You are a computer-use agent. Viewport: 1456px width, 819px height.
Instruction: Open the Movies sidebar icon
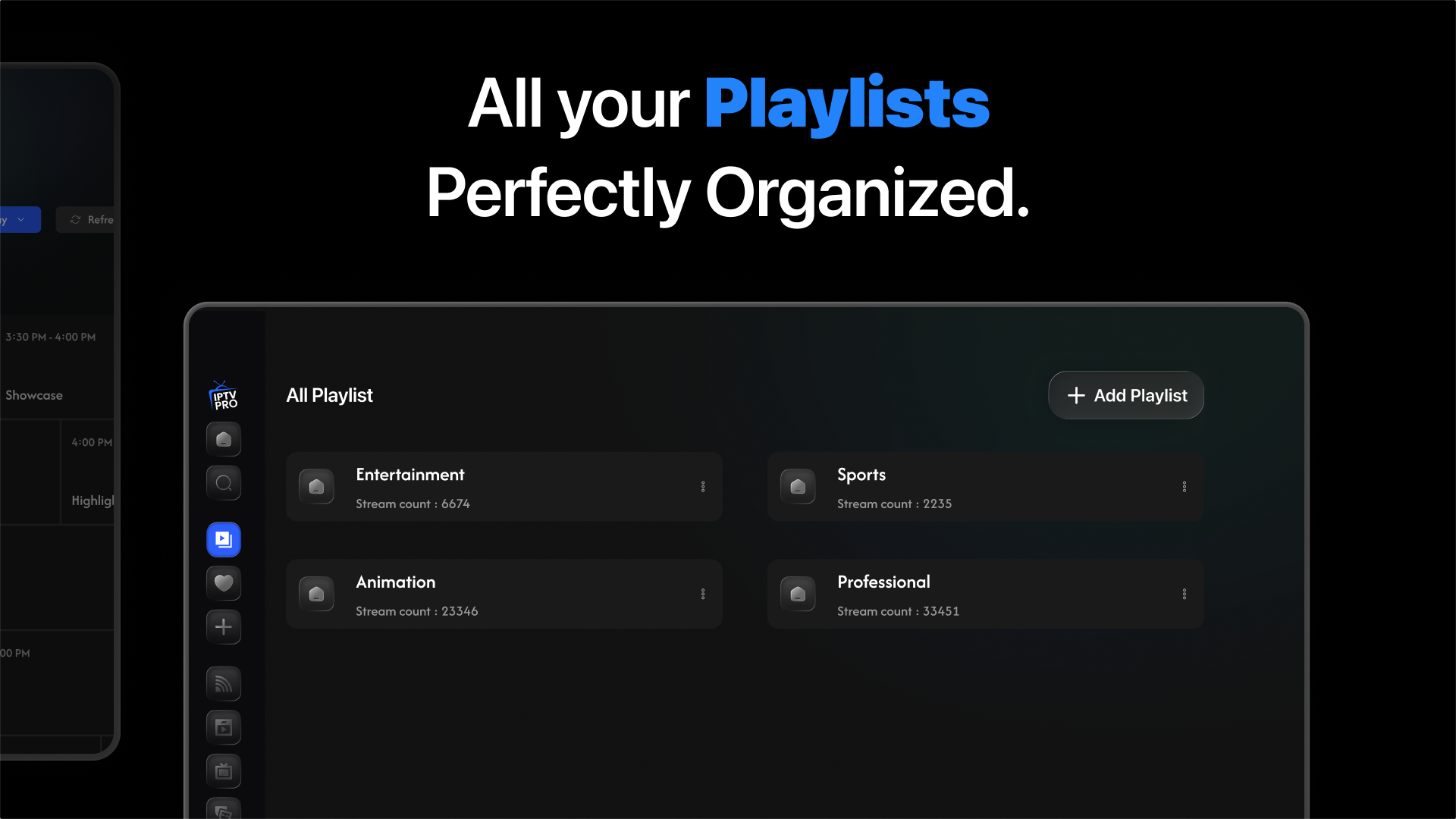click(x=224, y=728)
